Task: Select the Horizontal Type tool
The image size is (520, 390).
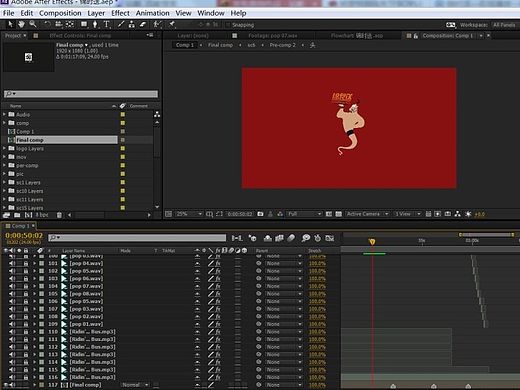Action: pyautogui.click(x=106, y=24)
